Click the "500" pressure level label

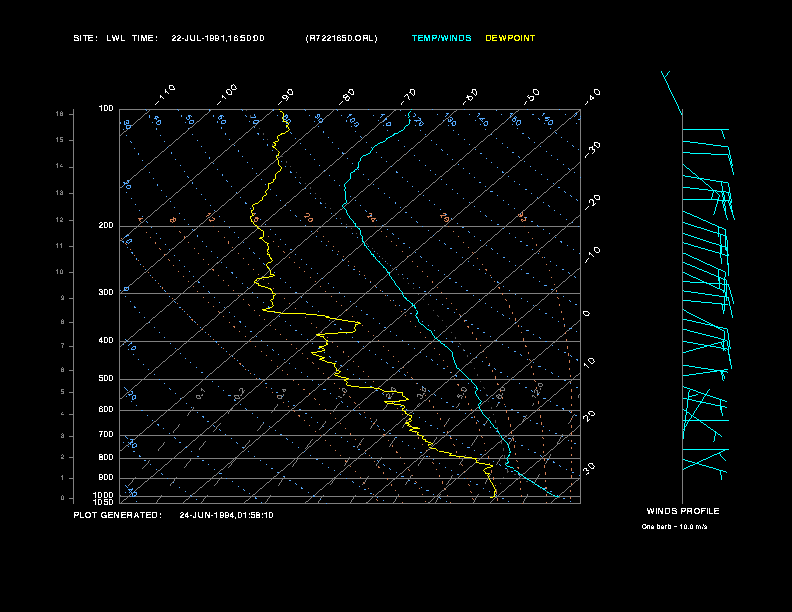(x=106, y=379)
